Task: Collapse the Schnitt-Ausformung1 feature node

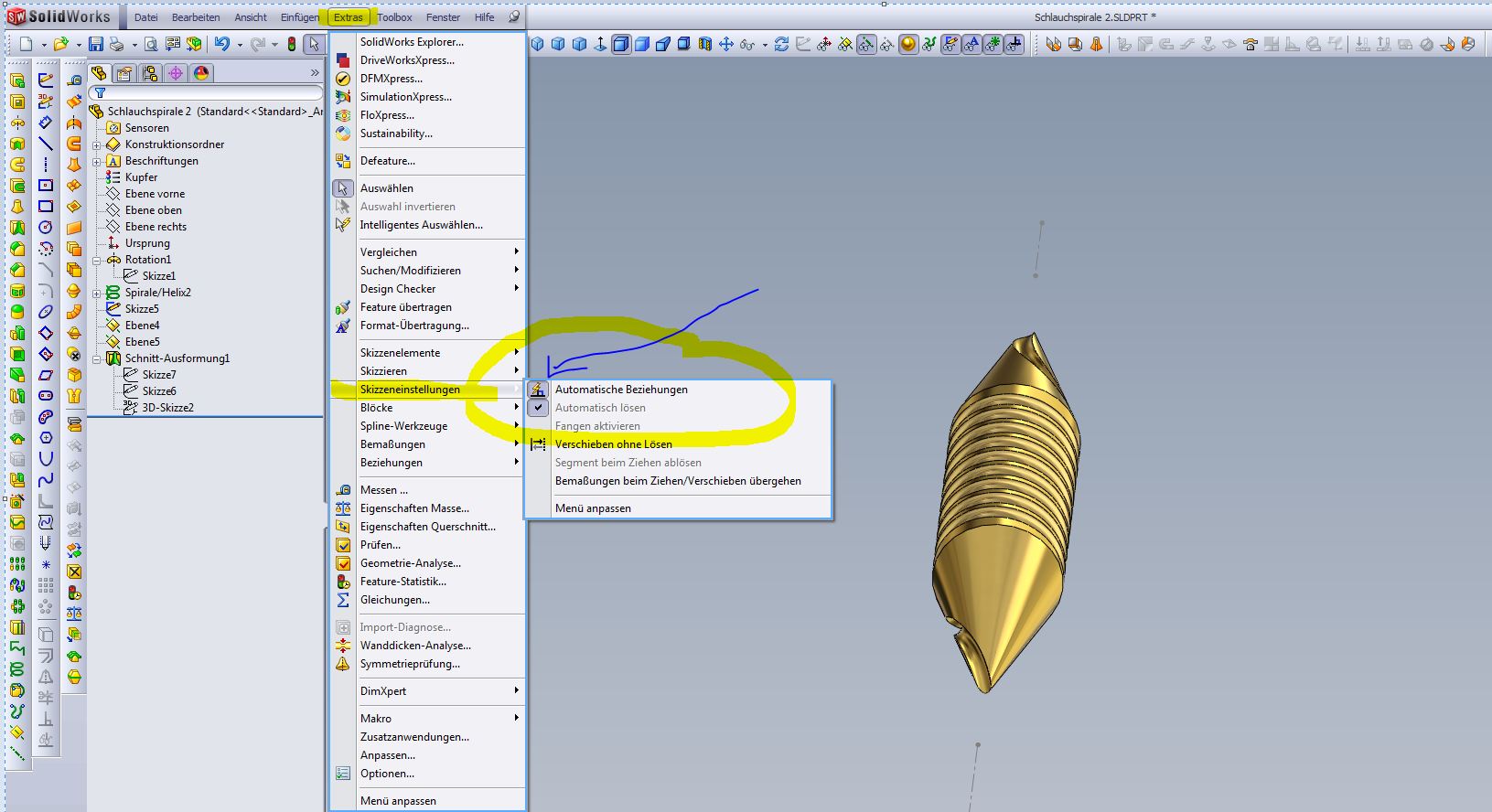Action: tap(97, 358)
